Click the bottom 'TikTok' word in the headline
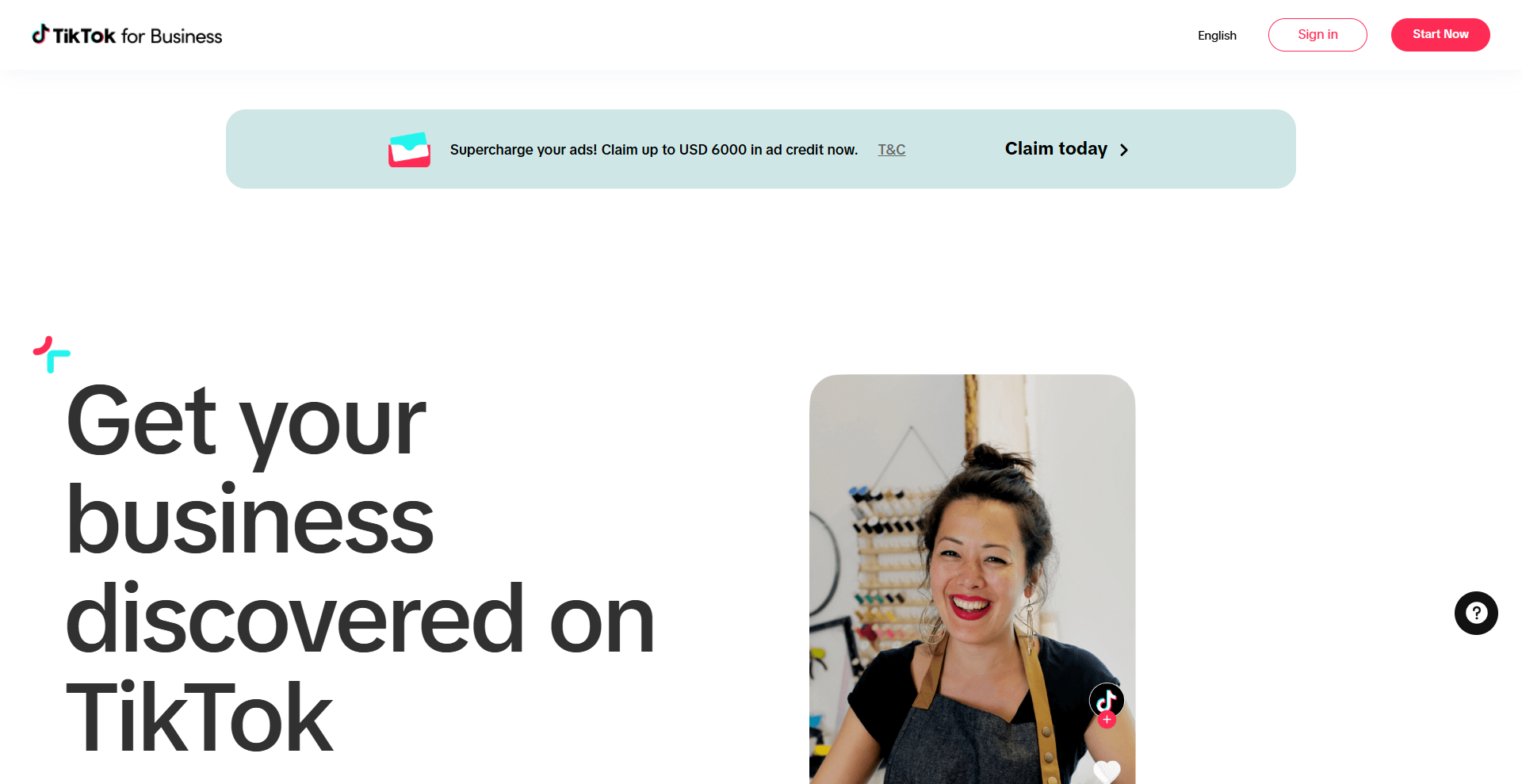 [200, 717]
